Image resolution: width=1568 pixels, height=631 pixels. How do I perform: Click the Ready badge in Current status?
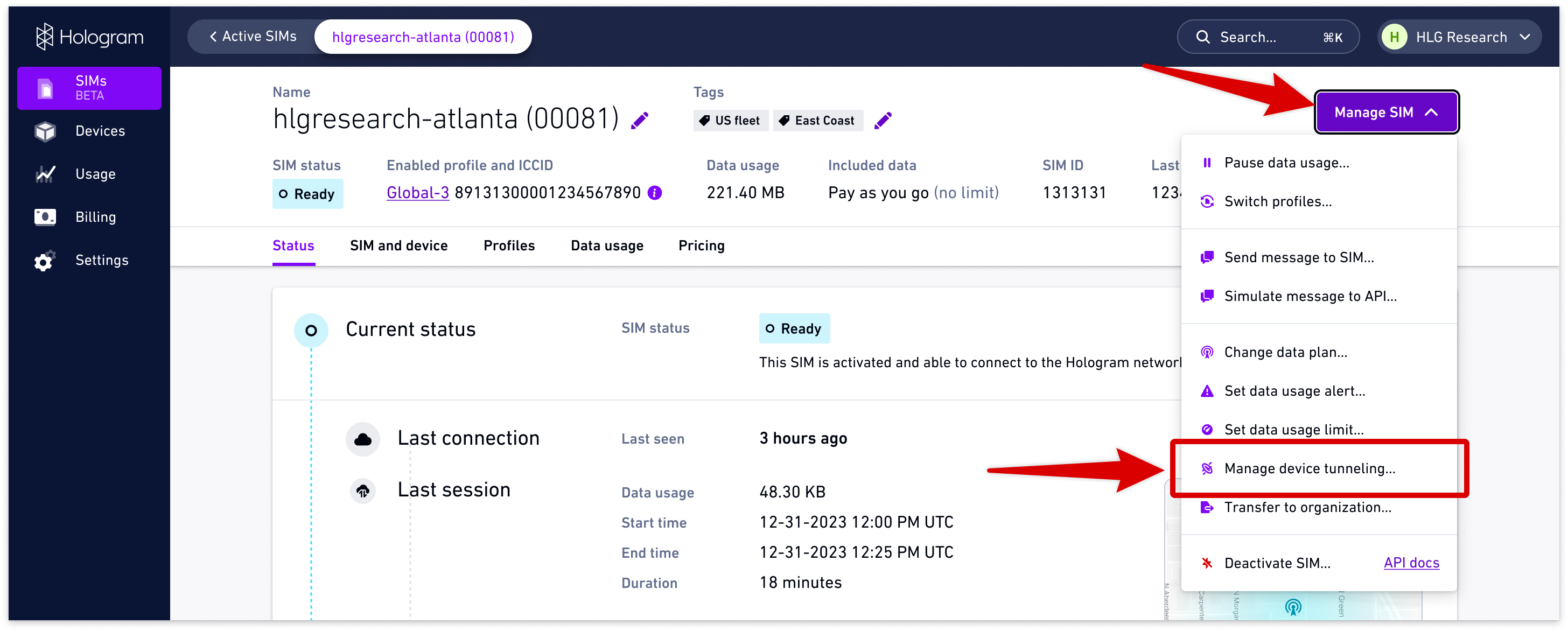pos(794,329)
